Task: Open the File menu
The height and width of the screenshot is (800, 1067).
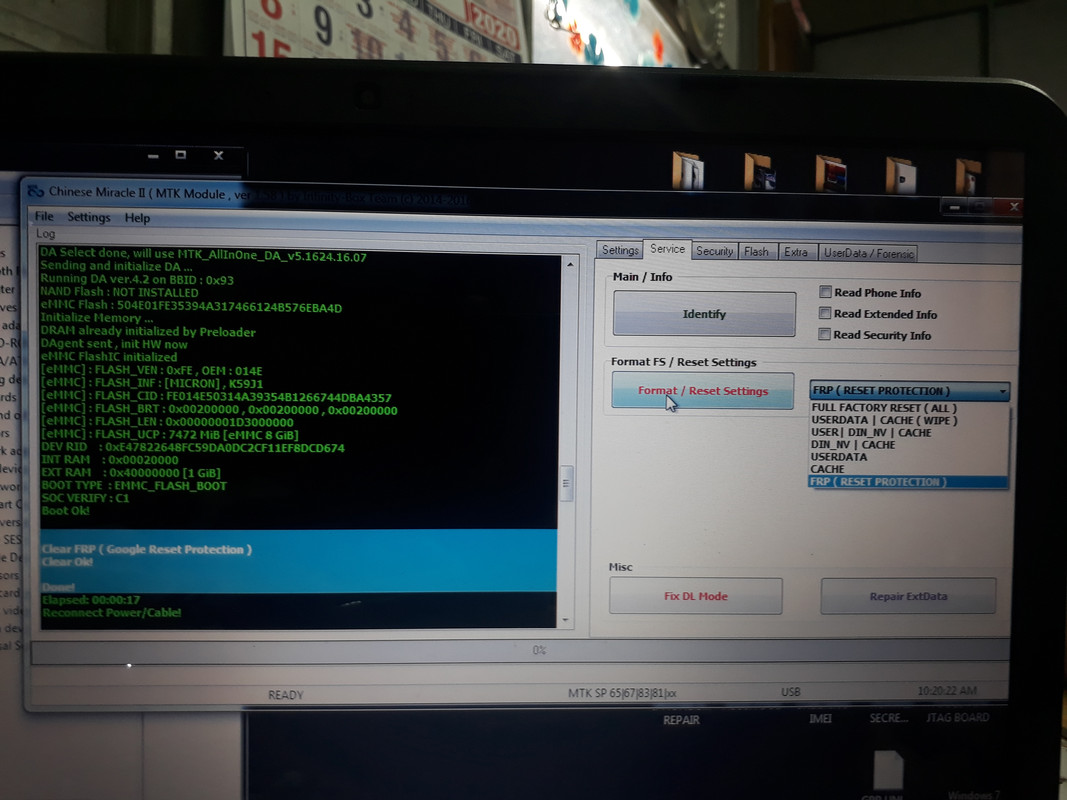Action: pos(44,216)
